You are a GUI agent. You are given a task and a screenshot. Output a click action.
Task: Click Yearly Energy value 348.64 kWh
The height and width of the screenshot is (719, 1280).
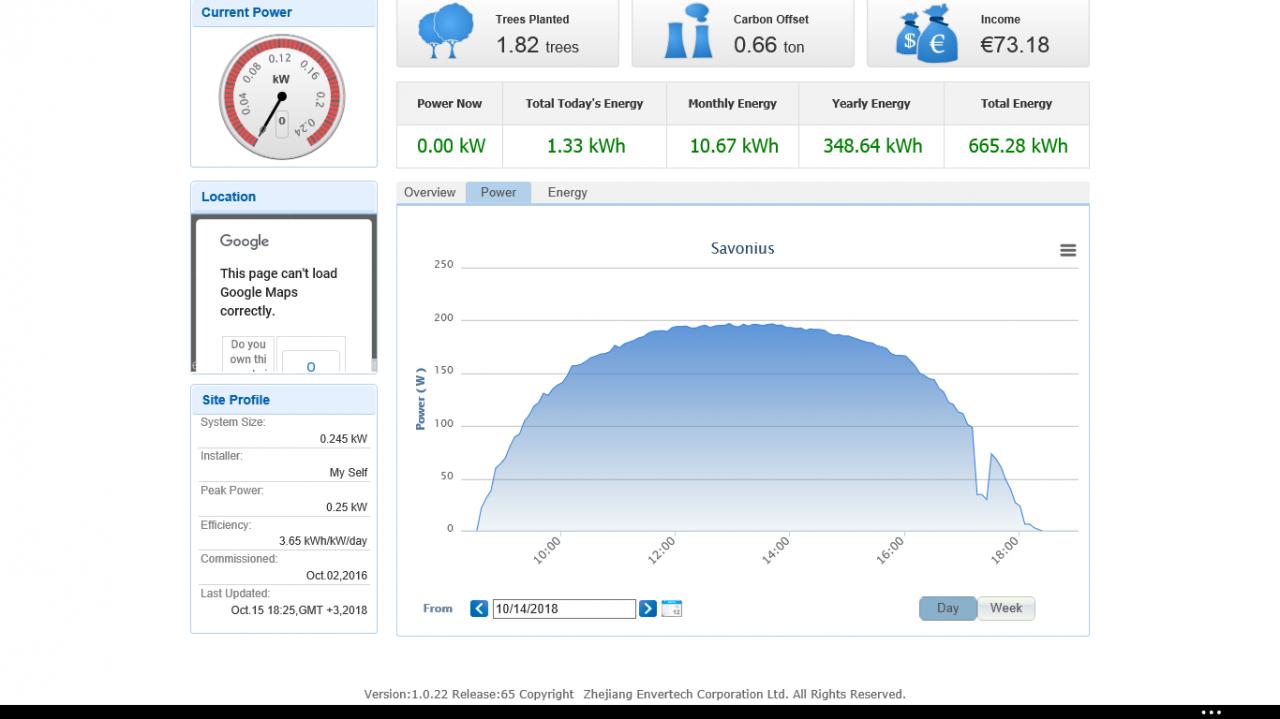click(x=873, y=146)
